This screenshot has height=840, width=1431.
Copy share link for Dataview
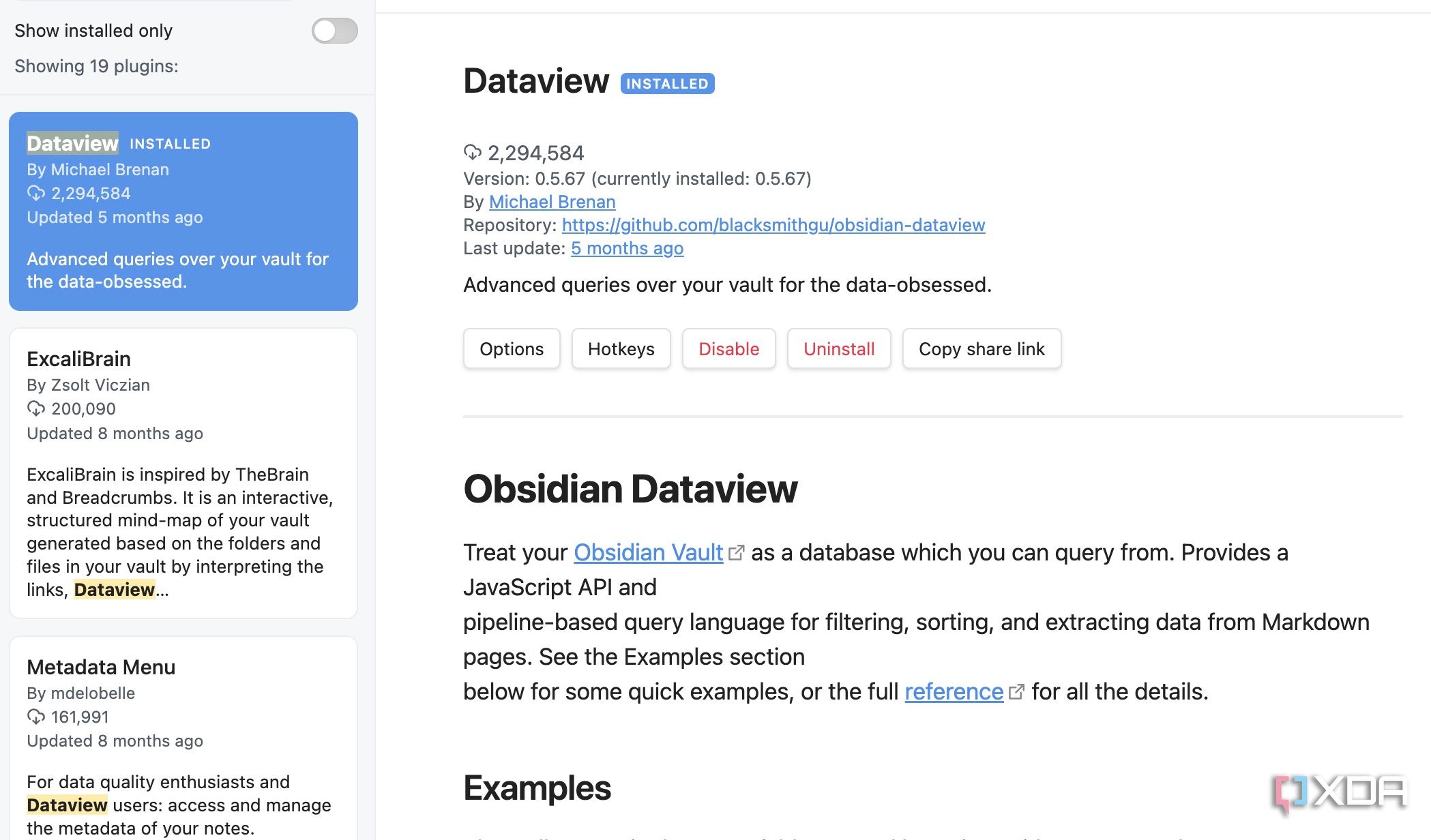click(x=982, y=348)
